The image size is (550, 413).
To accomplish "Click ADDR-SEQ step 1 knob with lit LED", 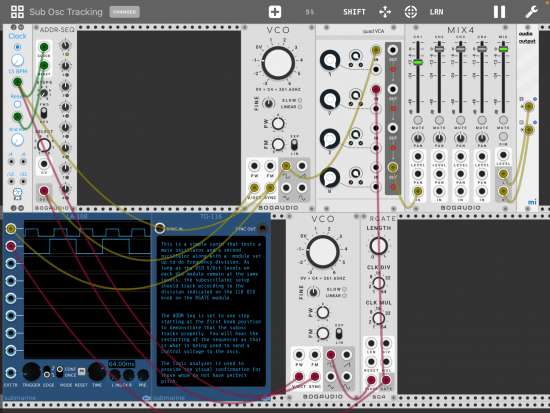I will pyautogui.click(x=65, y=45).
